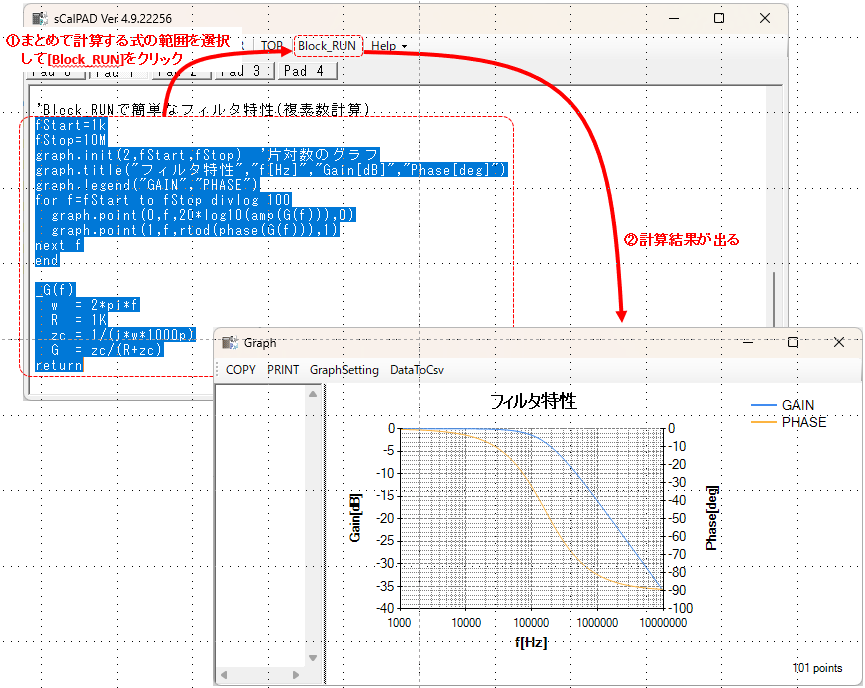The height and width of the screenshot is (688, 865).
Task: Maximize the Graph window
Action: [793, 342]
